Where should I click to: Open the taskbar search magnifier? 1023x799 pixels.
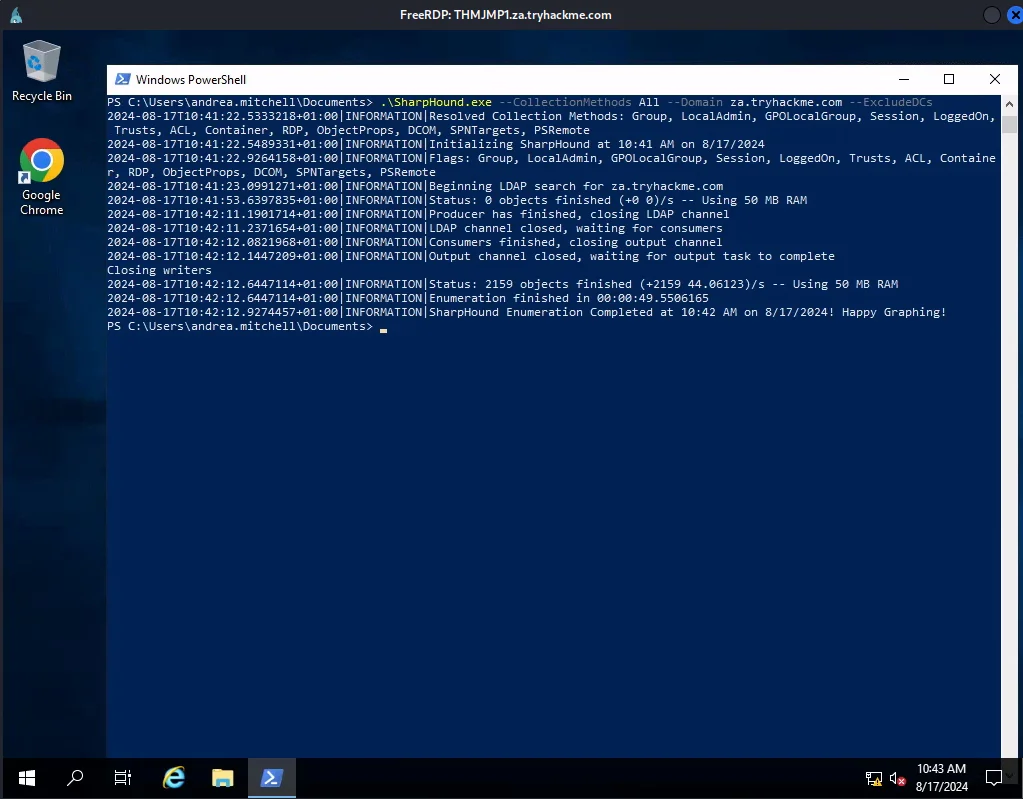coord(75,777)
